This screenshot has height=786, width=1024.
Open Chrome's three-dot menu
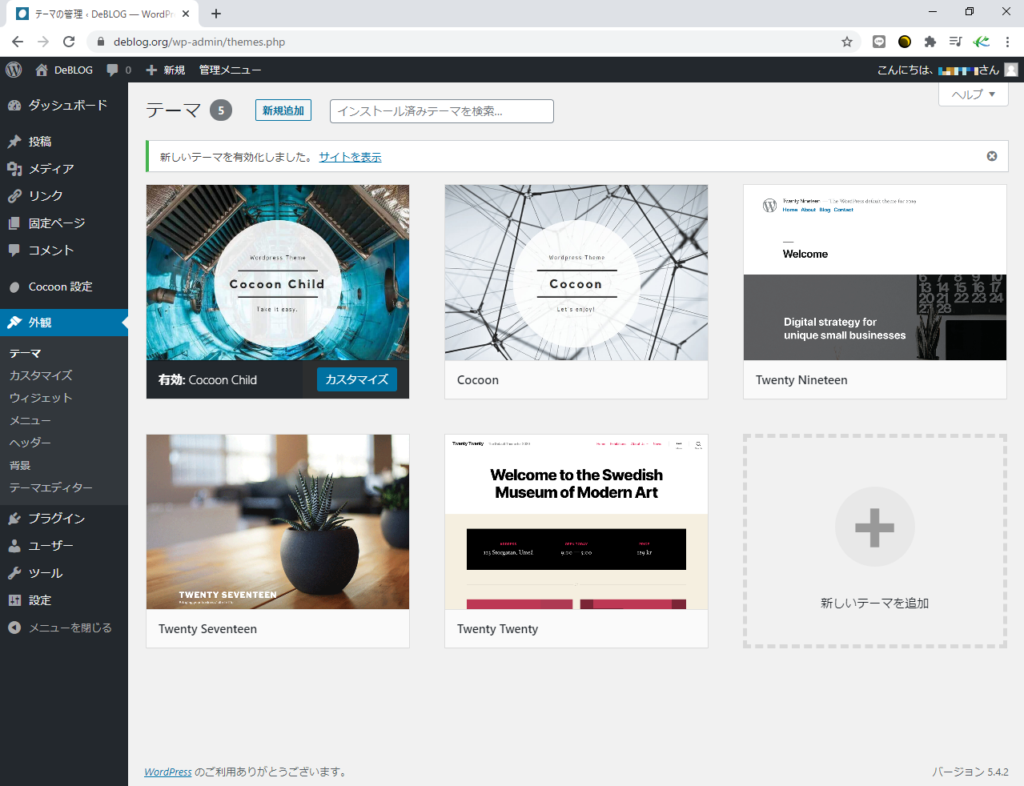(1007, 42)
